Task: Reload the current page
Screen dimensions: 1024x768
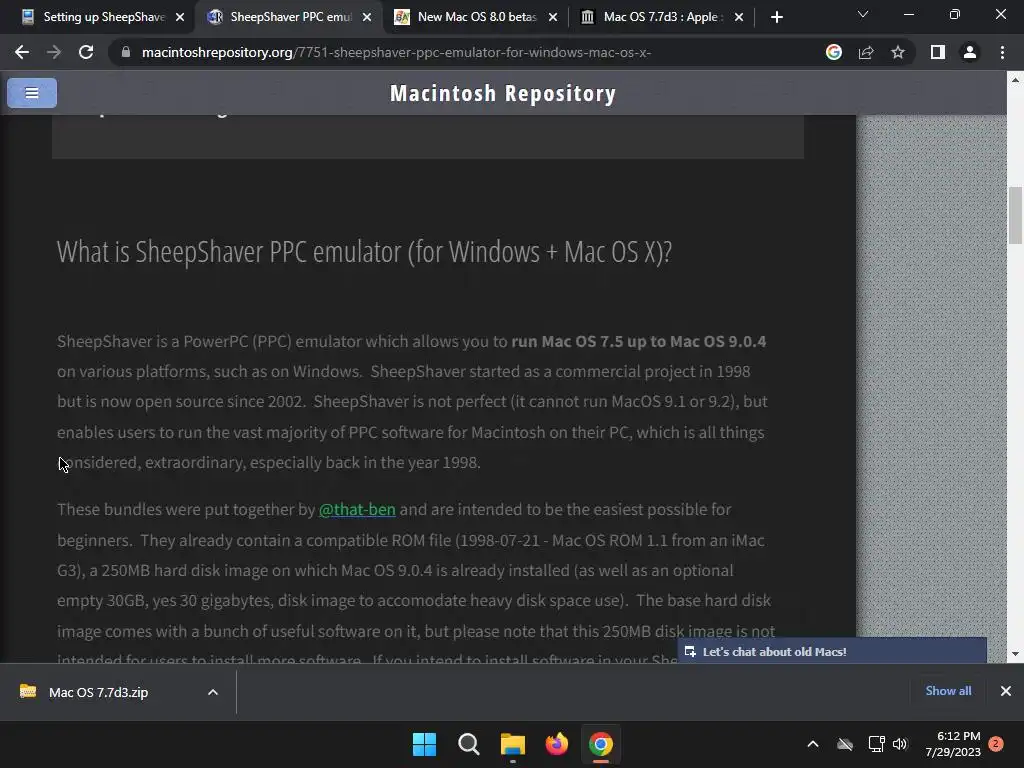Action: click(86, 52)
